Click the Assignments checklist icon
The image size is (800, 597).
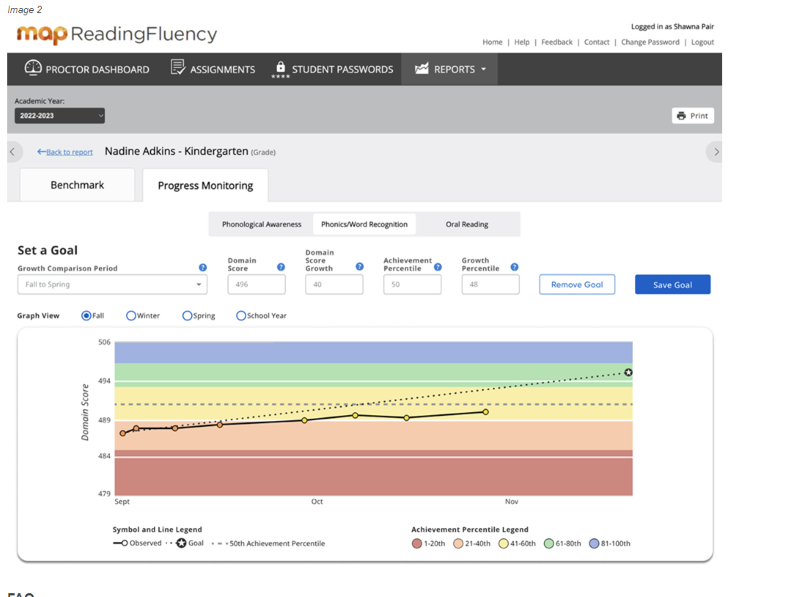coord(178,68)
